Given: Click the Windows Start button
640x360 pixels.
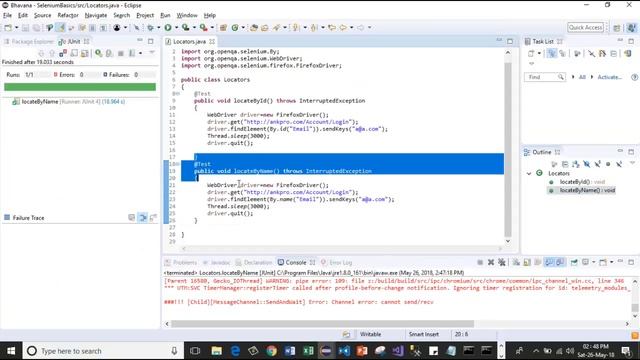Looking at the screenshot, I should coord(11,351).
